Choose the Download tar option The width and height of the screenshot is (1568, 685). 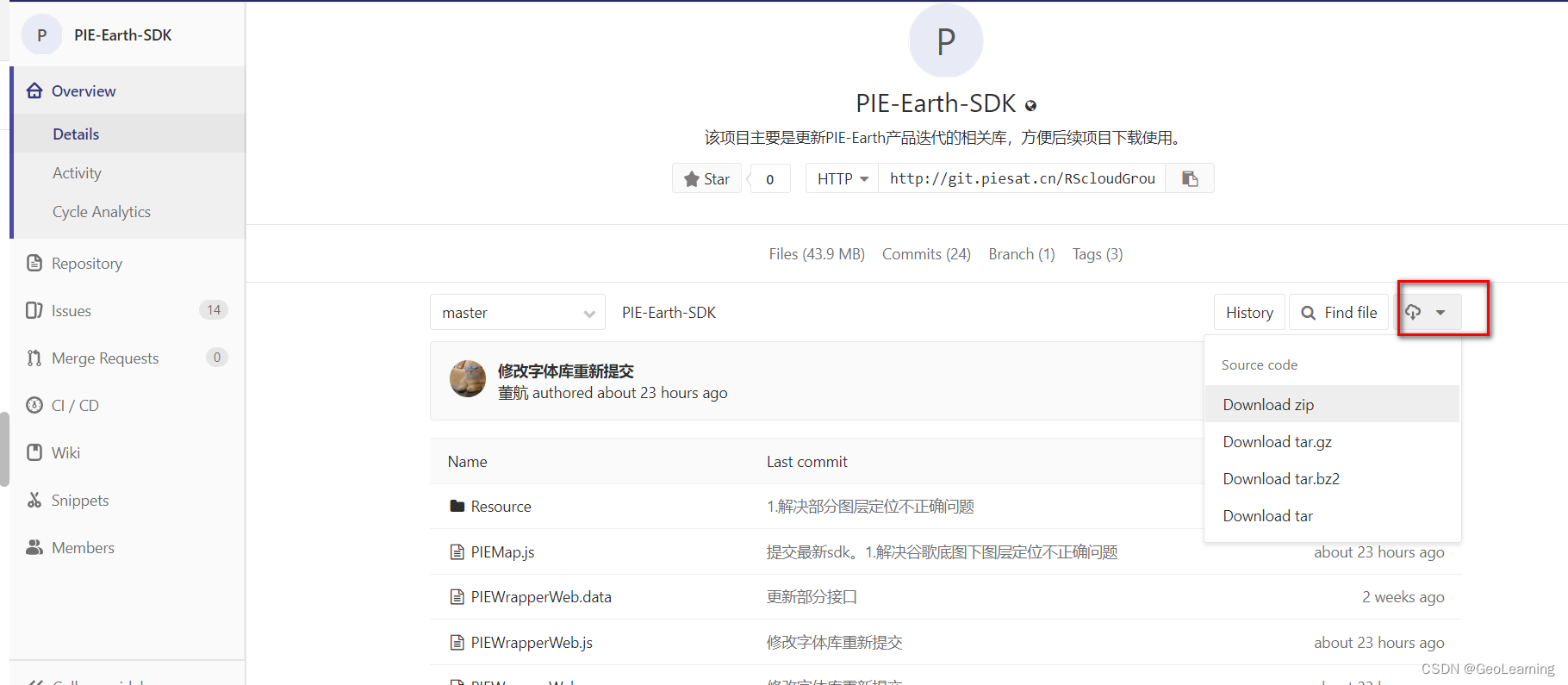click(x=1332, y=515)
